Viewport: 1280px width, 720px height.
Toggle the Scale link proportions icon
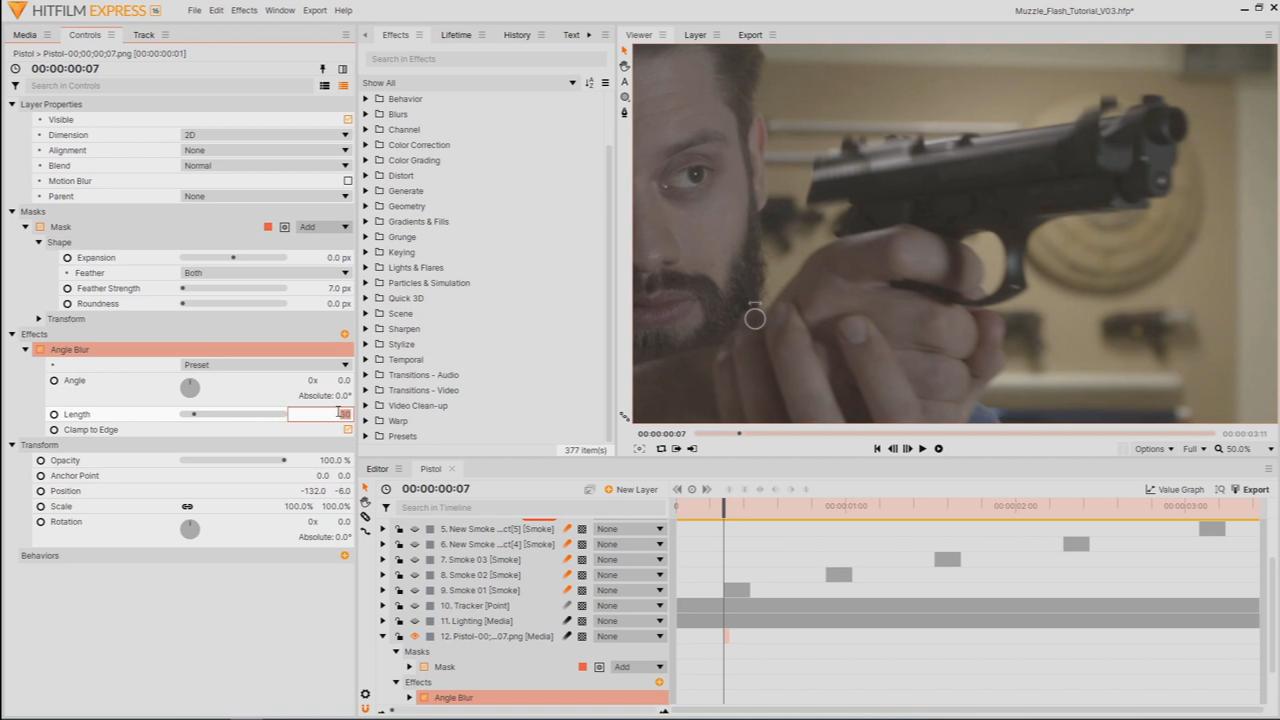[x=187, y=506]
